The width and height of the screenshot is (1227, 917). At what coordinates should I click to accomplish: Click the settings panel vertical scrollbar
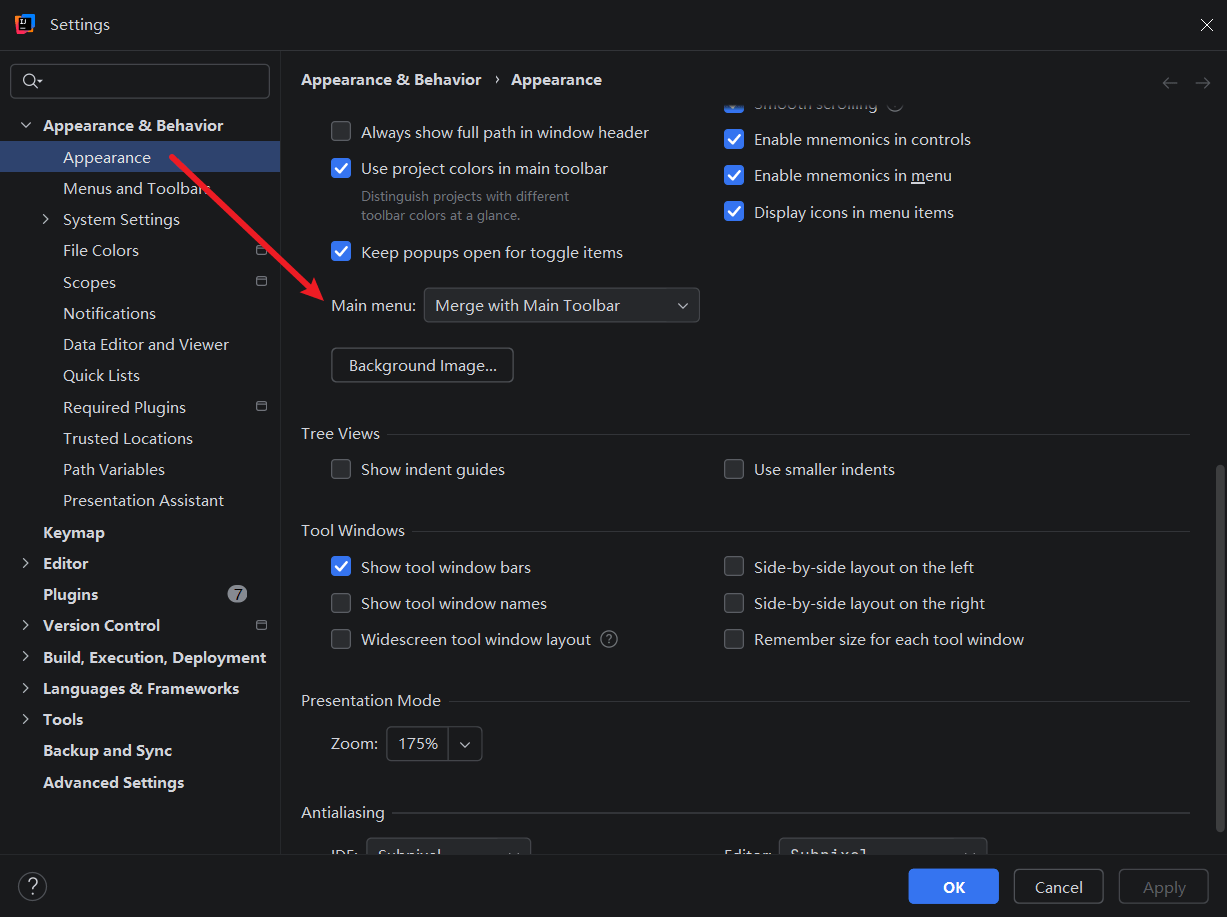click(x=1218, y=648)
